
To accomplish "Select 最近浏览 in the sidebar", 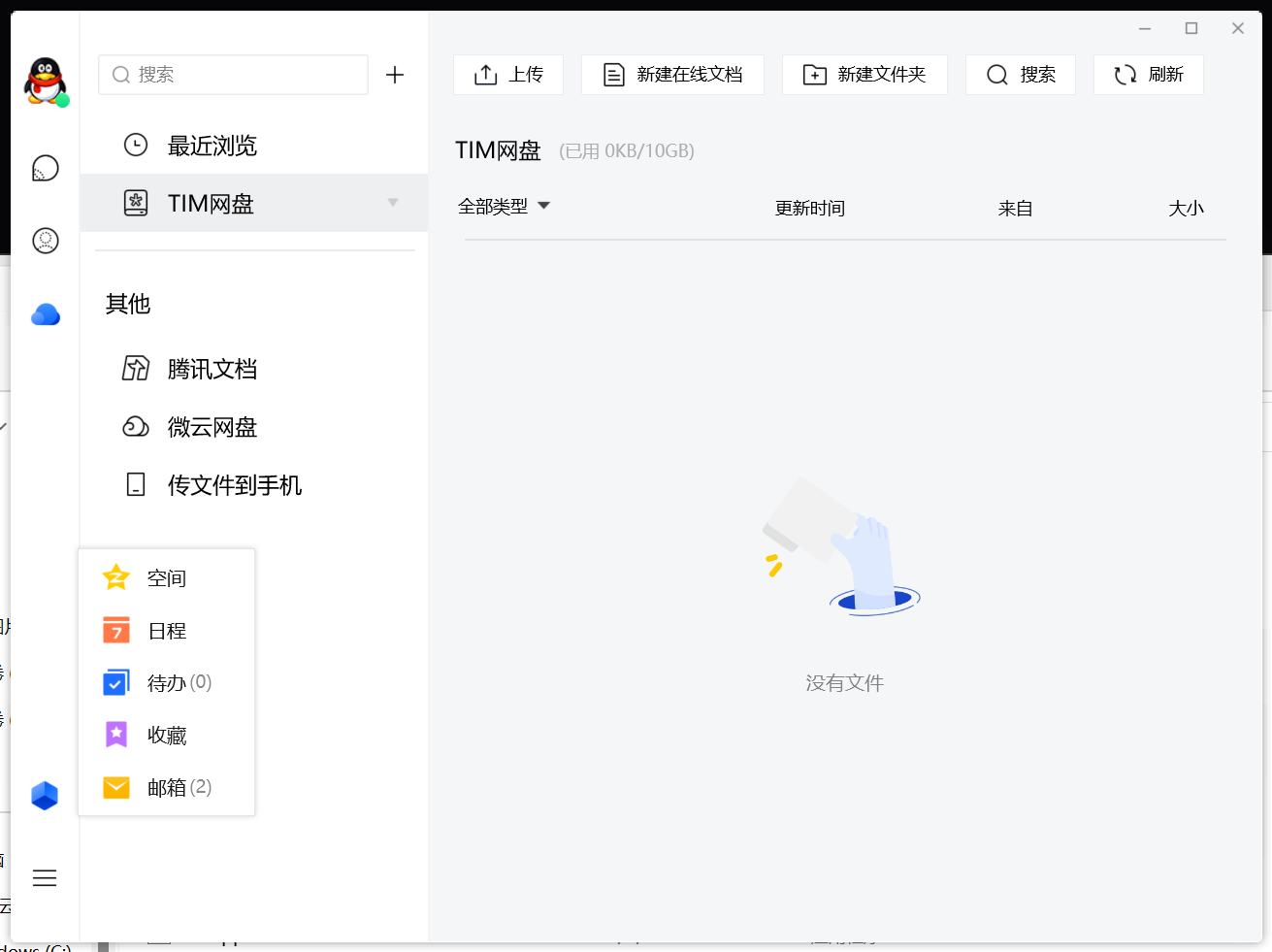I will 254,146.
